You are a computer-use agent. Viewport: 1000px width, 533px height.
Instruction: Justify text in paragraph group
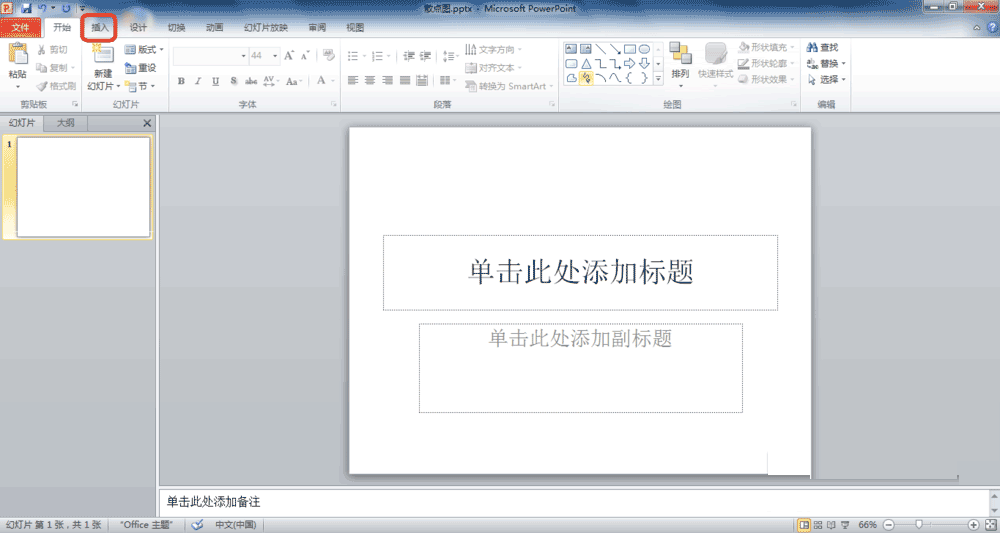[404, 80]
